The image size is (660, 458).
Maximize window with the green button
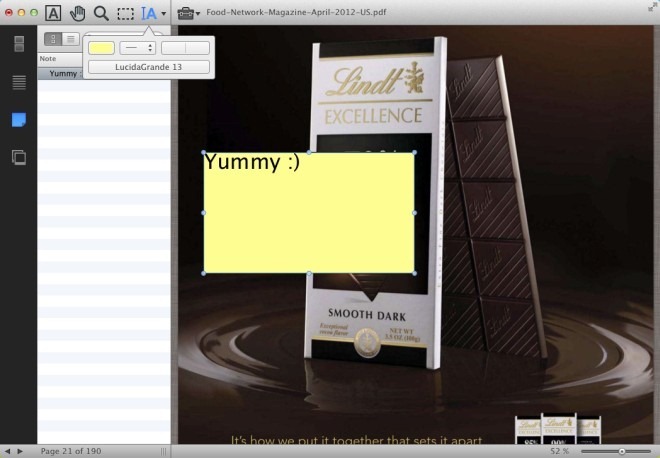[34, 13]
